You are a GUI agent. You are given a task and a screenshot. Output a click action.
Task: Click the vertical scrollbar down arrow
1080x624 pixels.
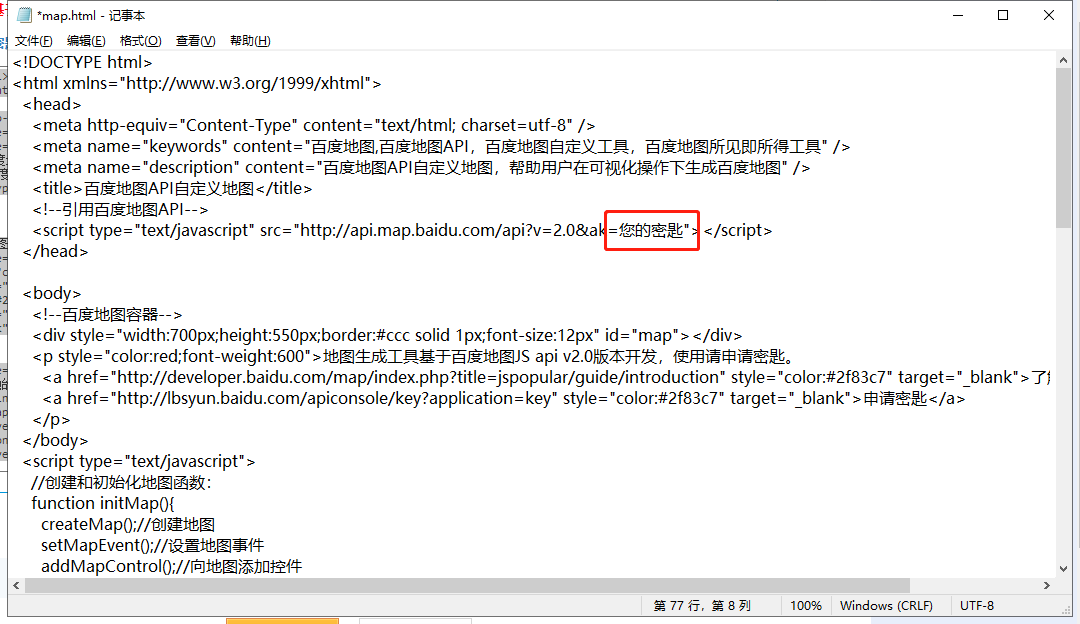tap(1063, 569)
